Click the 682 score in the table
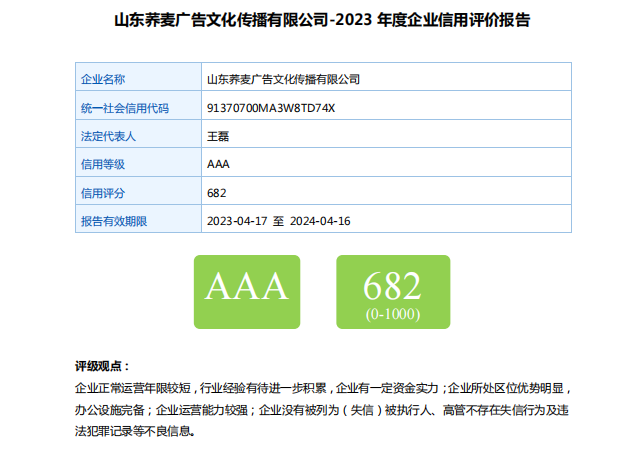This screenshot has width=636, height=469. point(217,193)
